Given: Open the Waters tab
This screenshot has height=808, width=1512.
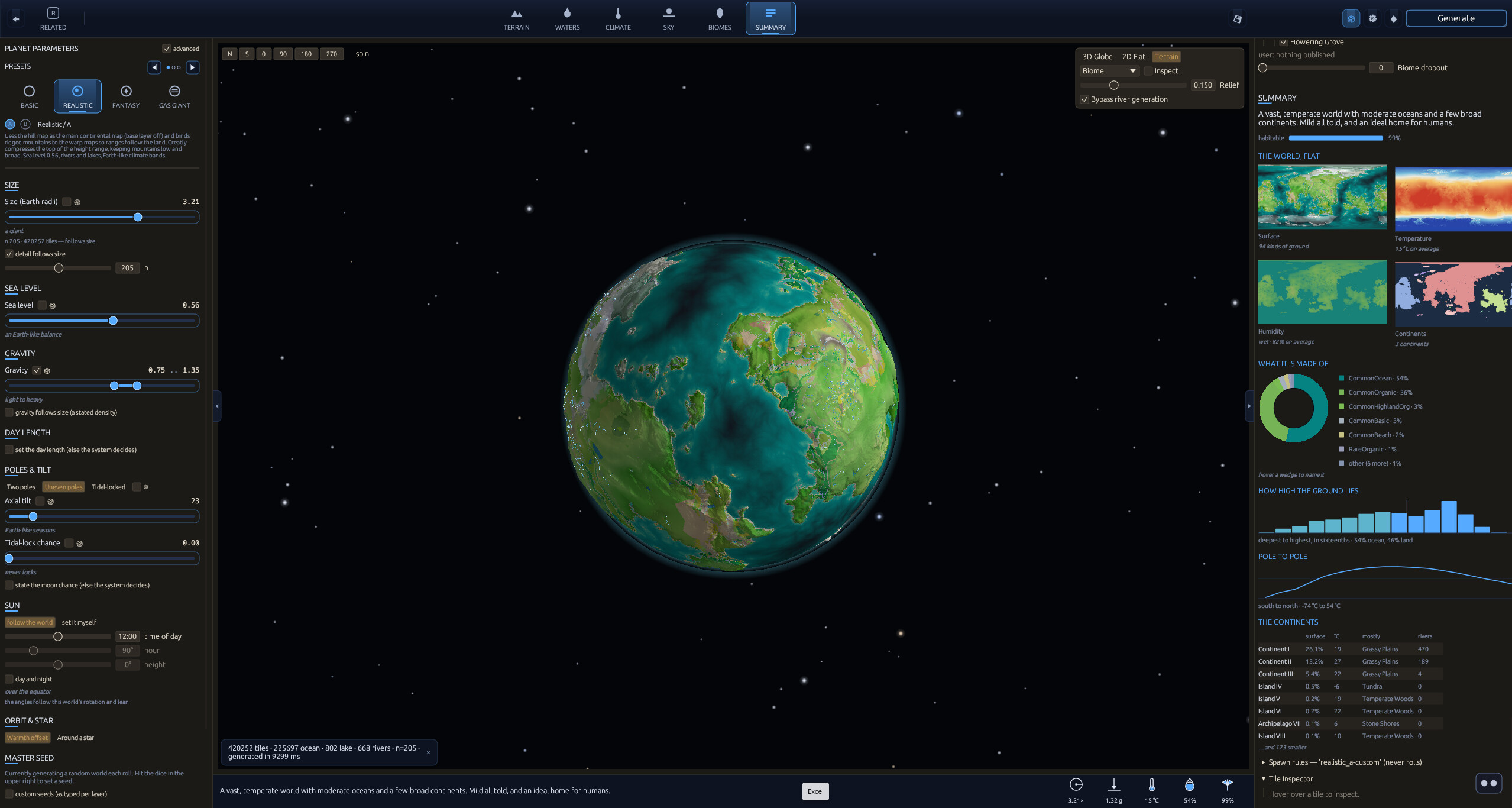Looking at the screenshot, I should click(x=567, y=19).
